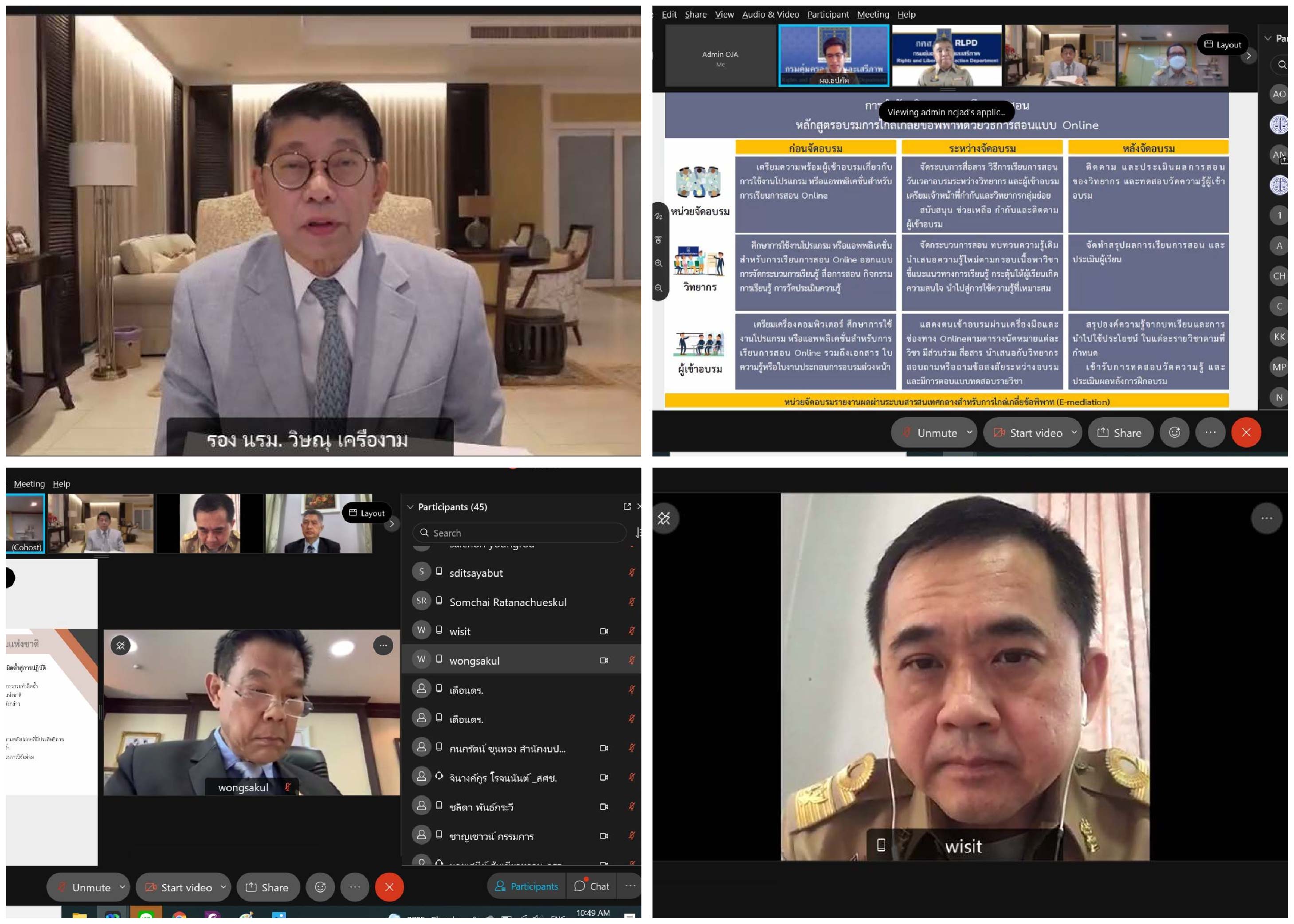Unpin the wisit video using pin icon
Viewport: 1294px width, 924px height.
pyautogui.click(x=664, y=518)
